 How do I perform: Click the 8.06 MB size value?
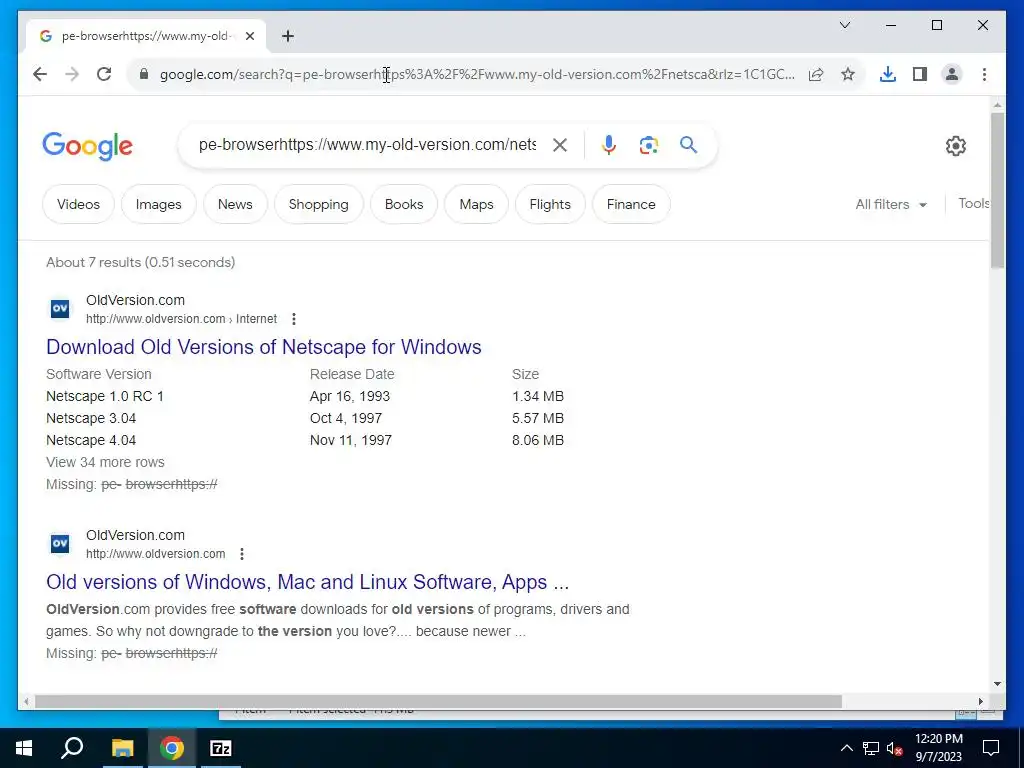[537, 440]
